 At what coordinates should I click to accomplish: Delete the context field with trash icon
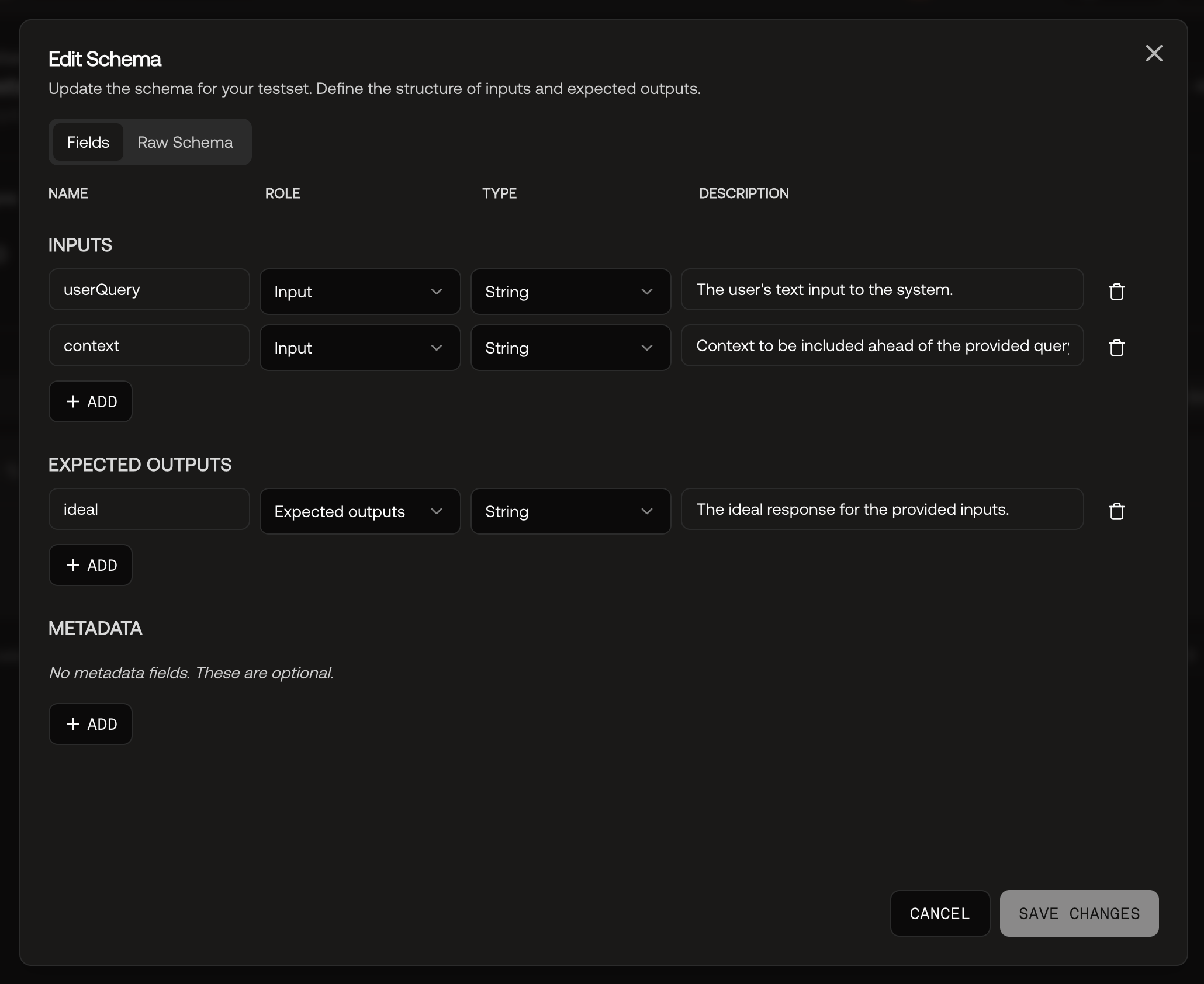(x=1116, y=348)
